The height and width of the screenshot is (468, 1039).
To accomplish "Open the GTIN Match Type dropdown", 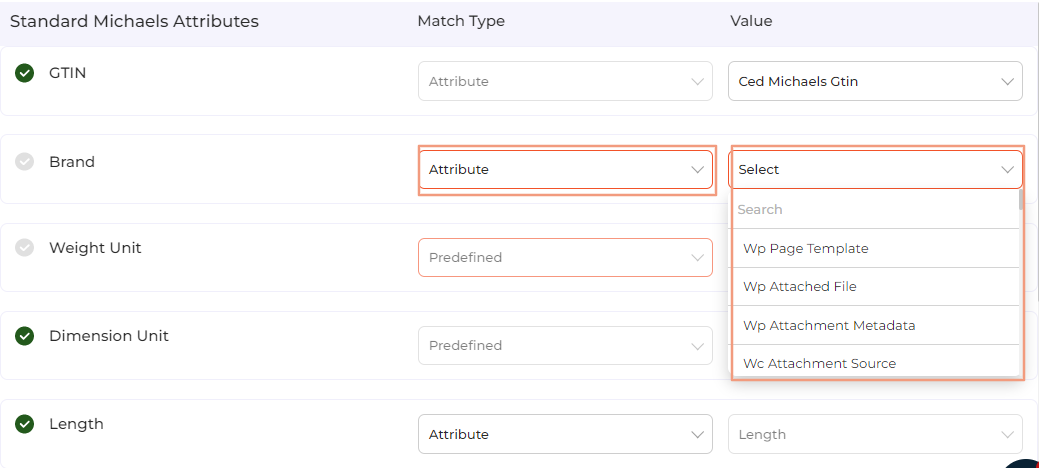I will point(565,82).
